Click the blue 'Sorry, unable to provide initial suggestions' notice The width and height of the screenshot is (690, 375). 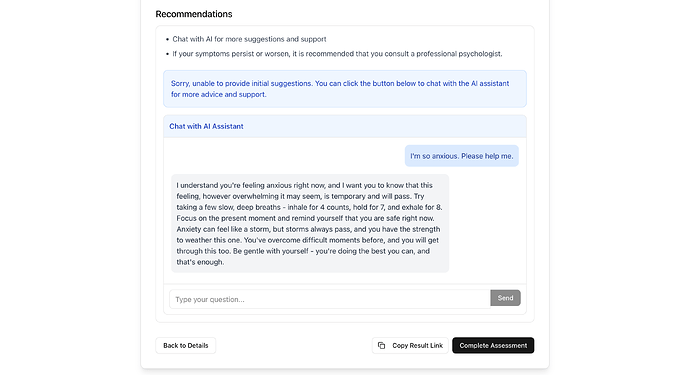345,89
